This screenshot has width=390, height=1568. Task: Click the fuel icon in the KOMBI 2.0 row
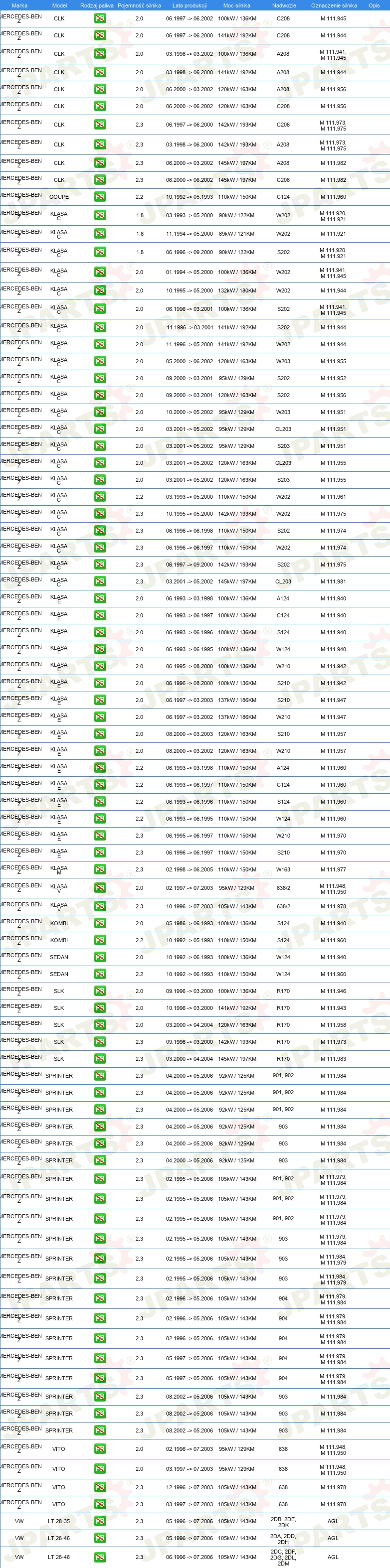(100, 923)
